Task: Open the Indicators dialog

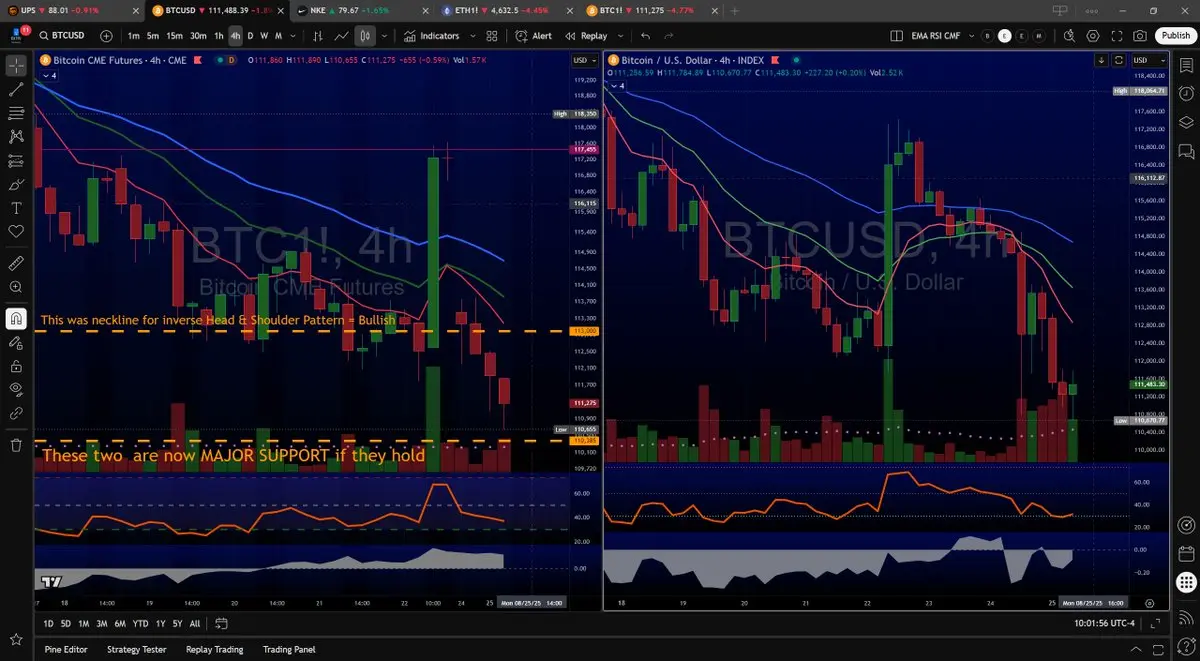Action: click(x=431, y=36)
